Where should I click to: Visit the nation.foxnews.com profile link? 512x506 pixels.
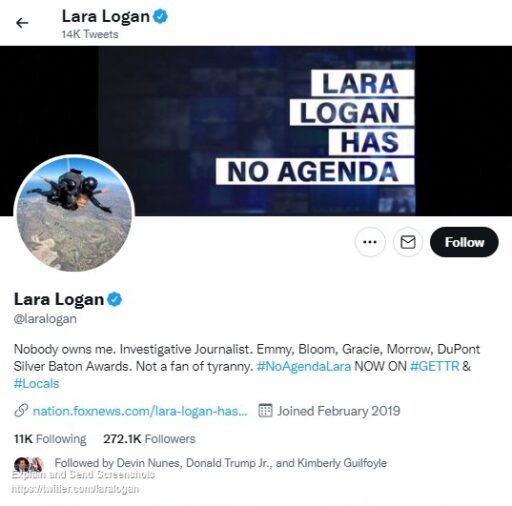[x=140, y=411]
